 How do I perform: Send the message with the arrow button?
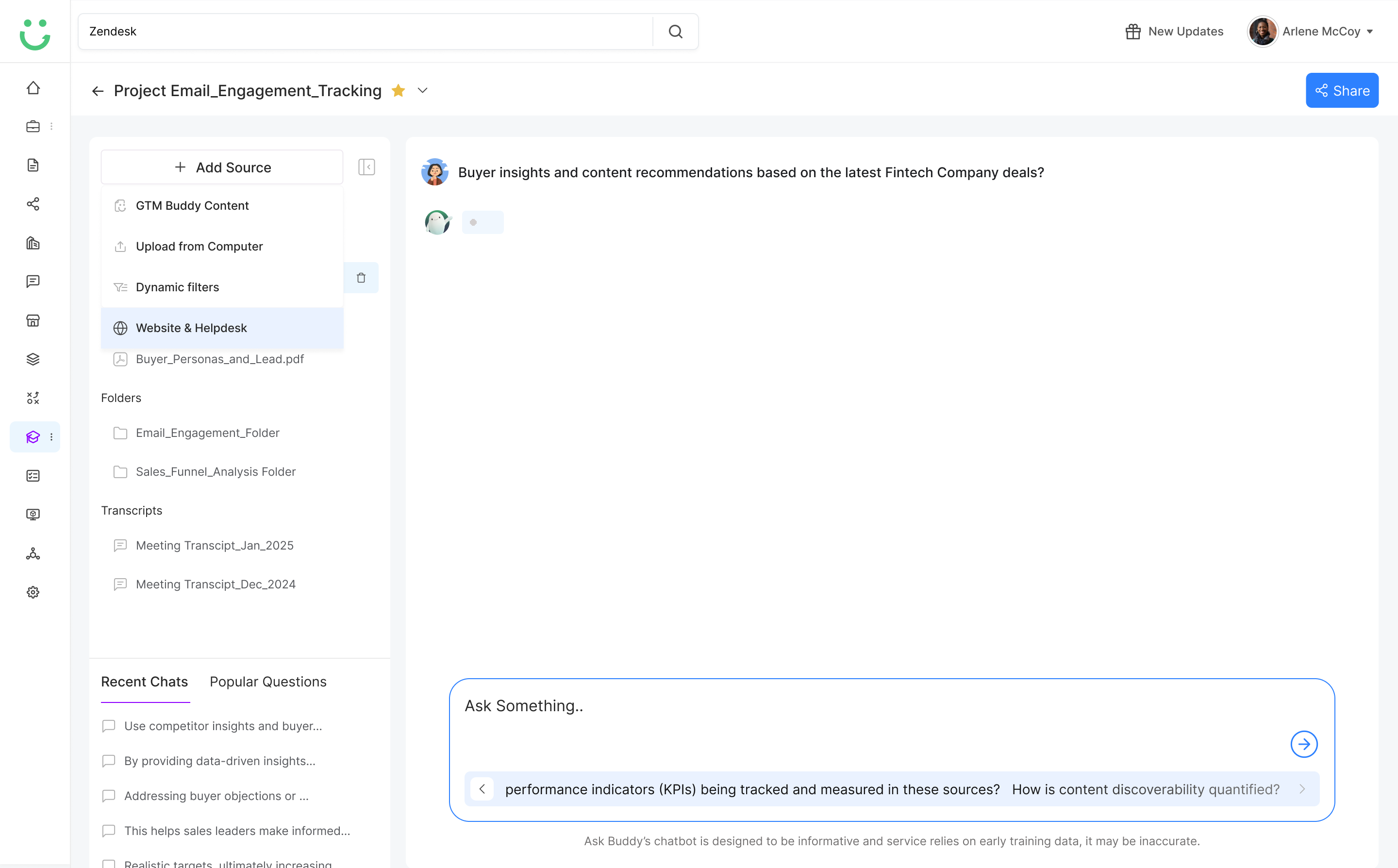pyautogui.click(x=1304, y=744)
